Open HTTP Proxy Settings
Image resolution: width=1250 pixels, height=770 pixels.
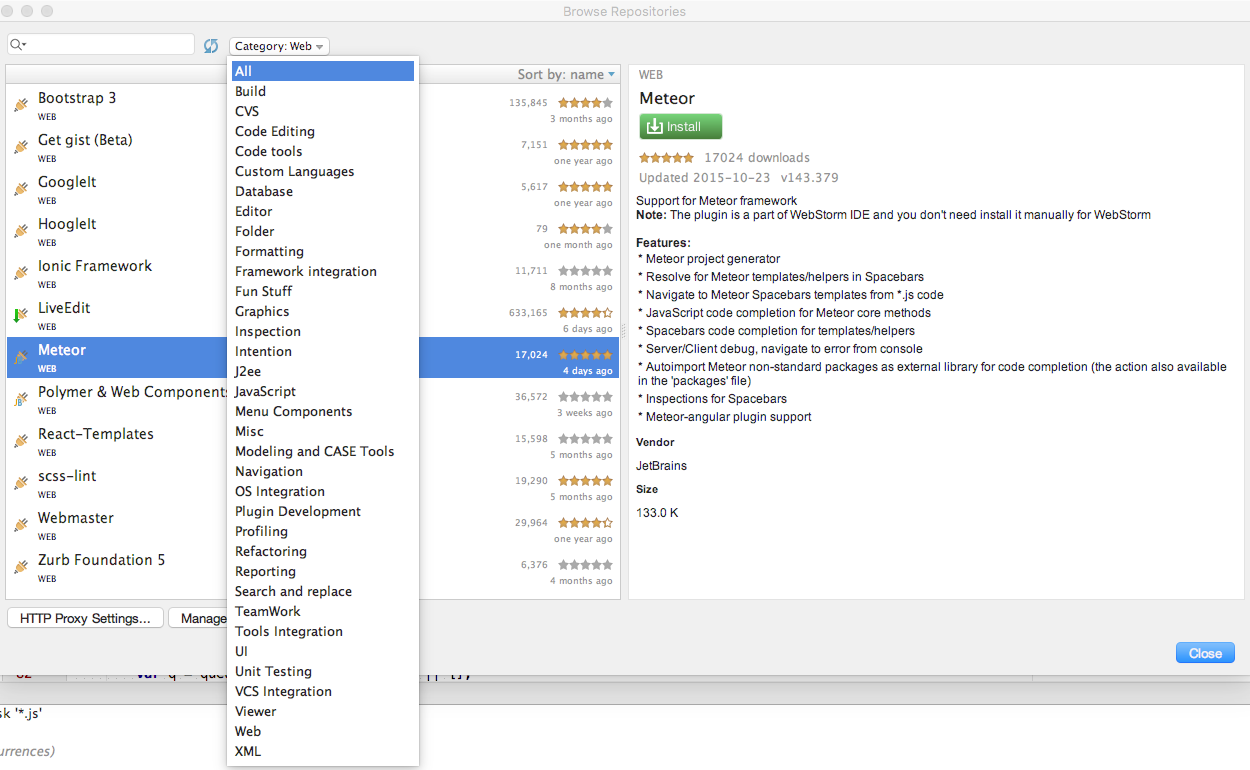(x=85, y=618)
